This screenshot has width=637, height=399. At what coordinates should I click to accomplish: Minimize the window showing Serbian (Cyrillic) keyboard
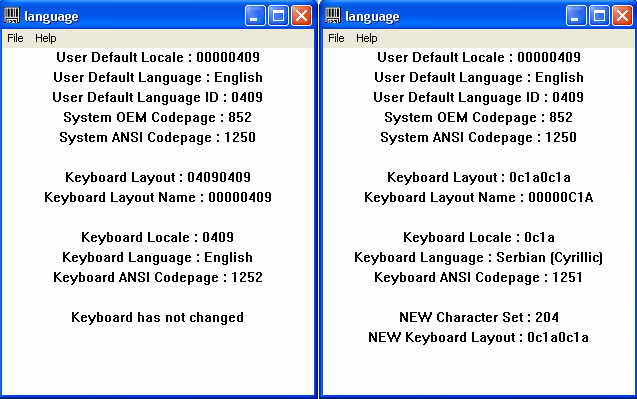coord(576,16)
